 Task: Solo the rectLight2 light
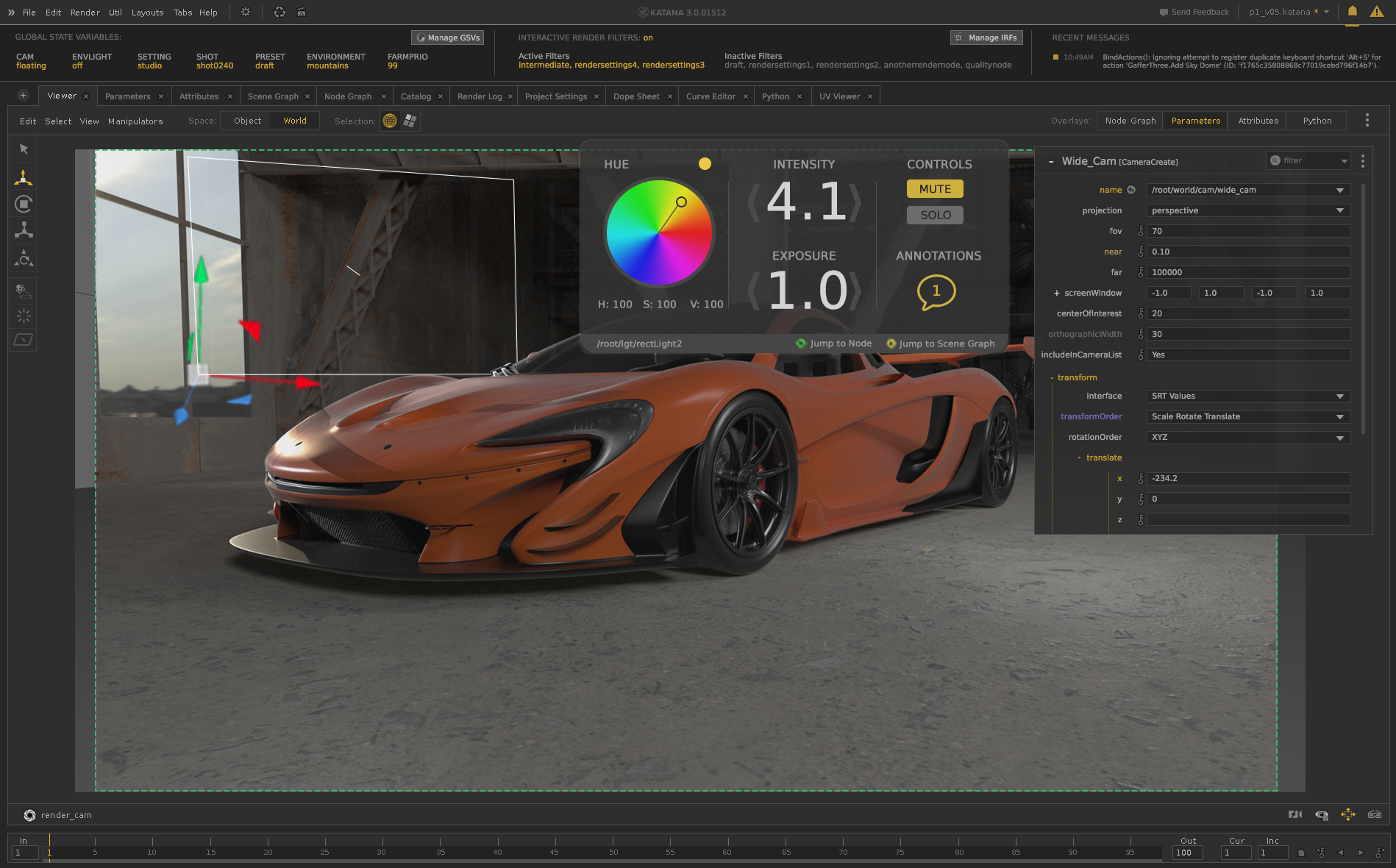click(x=935, y=216)
